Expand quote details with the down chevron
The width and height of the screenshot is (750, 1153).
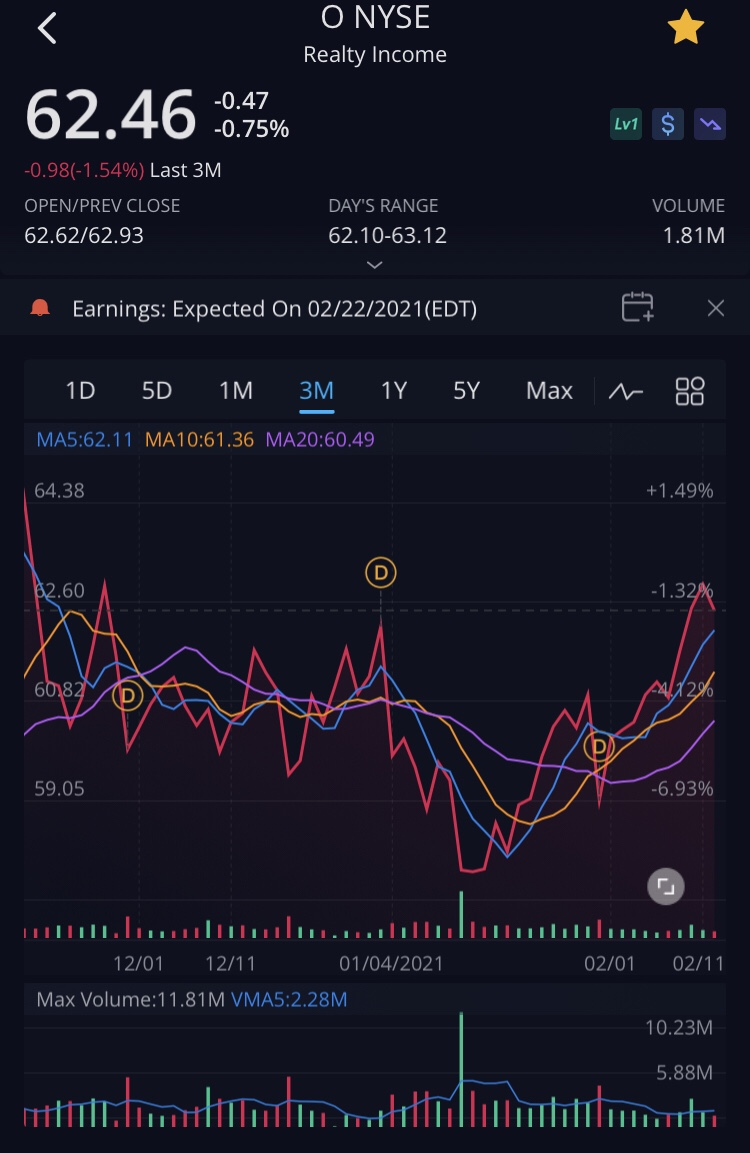tap(374, 265)
